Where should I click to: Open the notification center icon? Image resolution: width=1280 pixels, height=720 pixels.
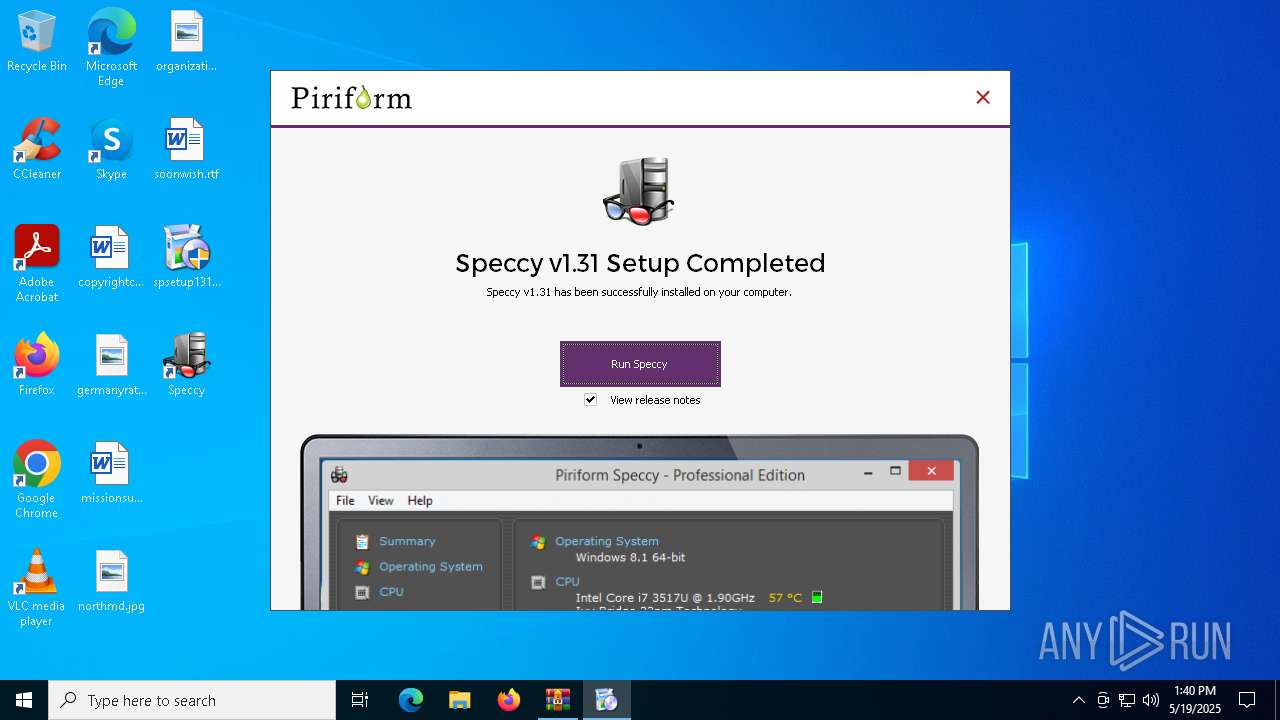(1247, 700)
